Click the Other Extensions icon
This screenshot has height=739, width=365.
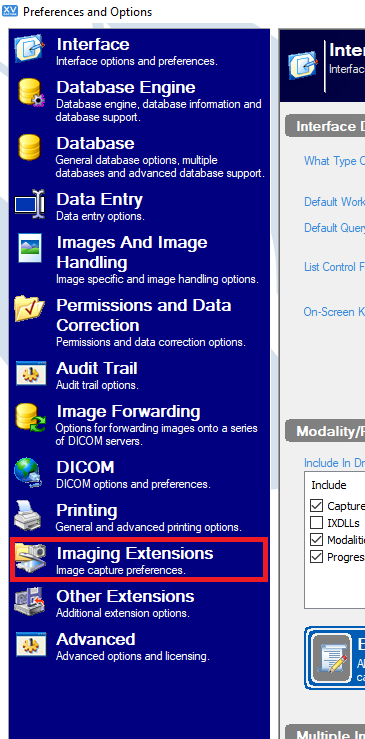click(29, 601)
